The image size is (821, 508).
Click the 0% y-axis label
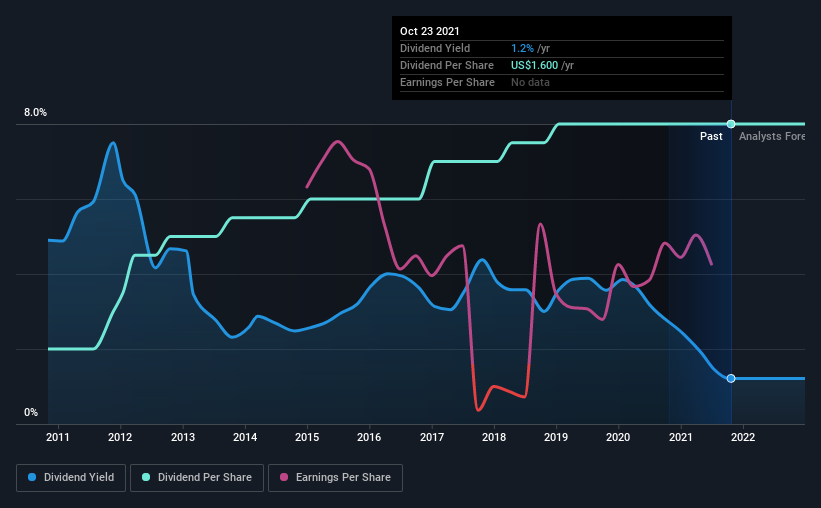(x=31, y=413)
